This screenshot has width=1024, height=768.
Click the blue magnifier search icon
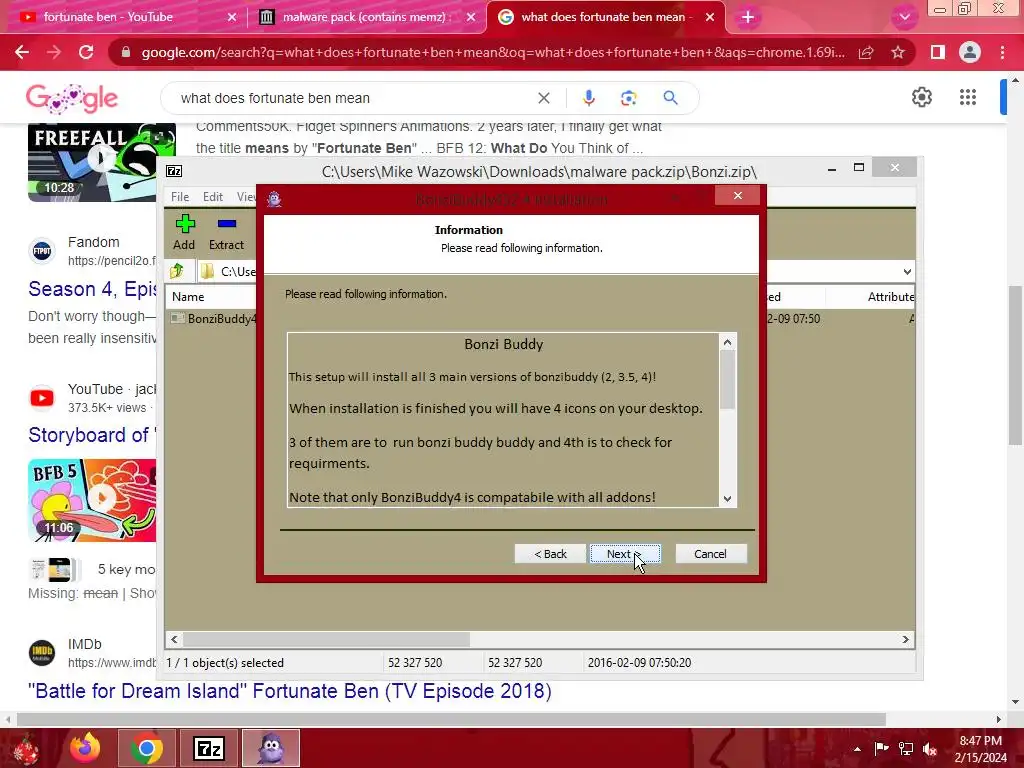[x=671, y=98]
